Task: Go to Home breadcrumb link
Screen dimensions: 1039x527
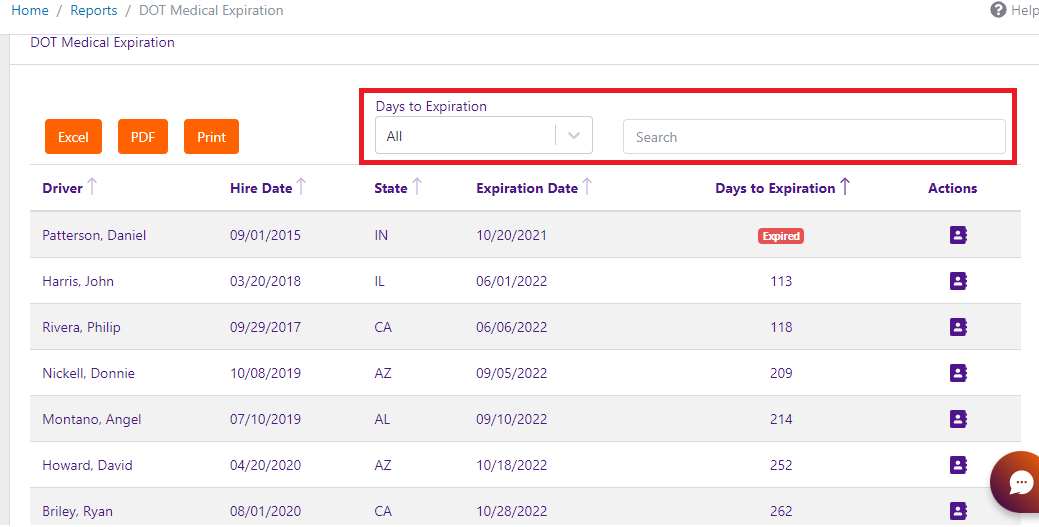Action: [x=30, y=11]
